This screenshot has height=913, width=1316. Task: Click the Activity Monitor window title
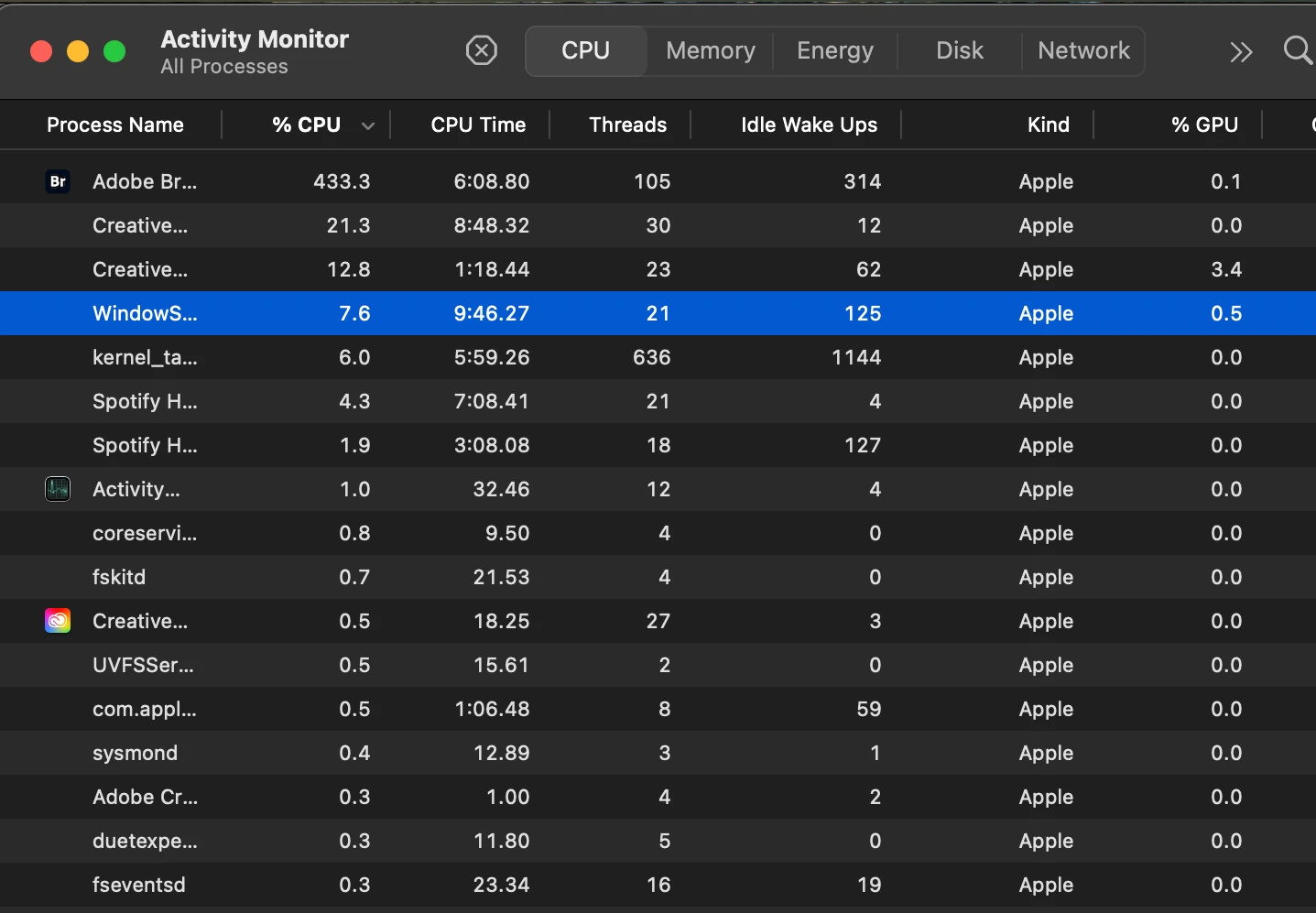[x=255, y=39]
